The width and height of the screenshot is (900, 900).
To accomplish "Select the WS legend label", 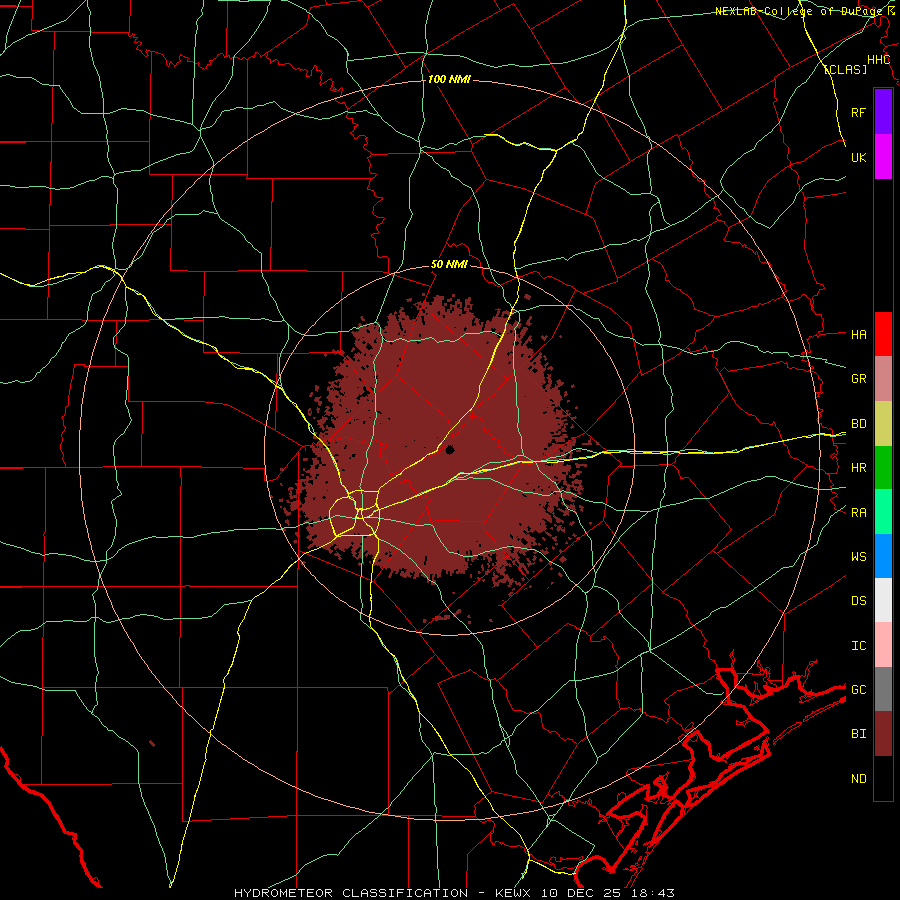I will 858,556.
